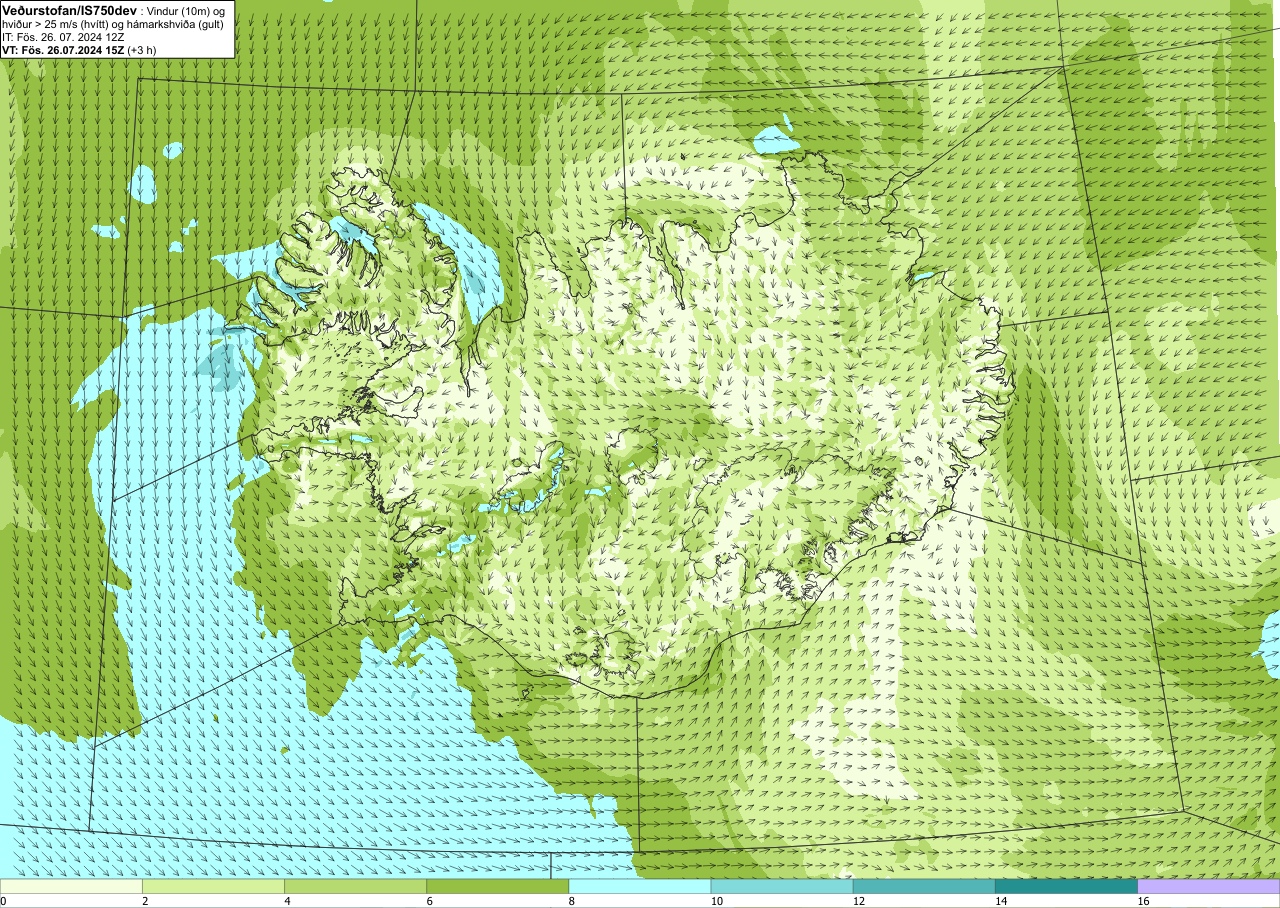
Task: Click the medium green 4–6 m/s legend swatch
Action: pyautogui.click(x=355, y=886)
